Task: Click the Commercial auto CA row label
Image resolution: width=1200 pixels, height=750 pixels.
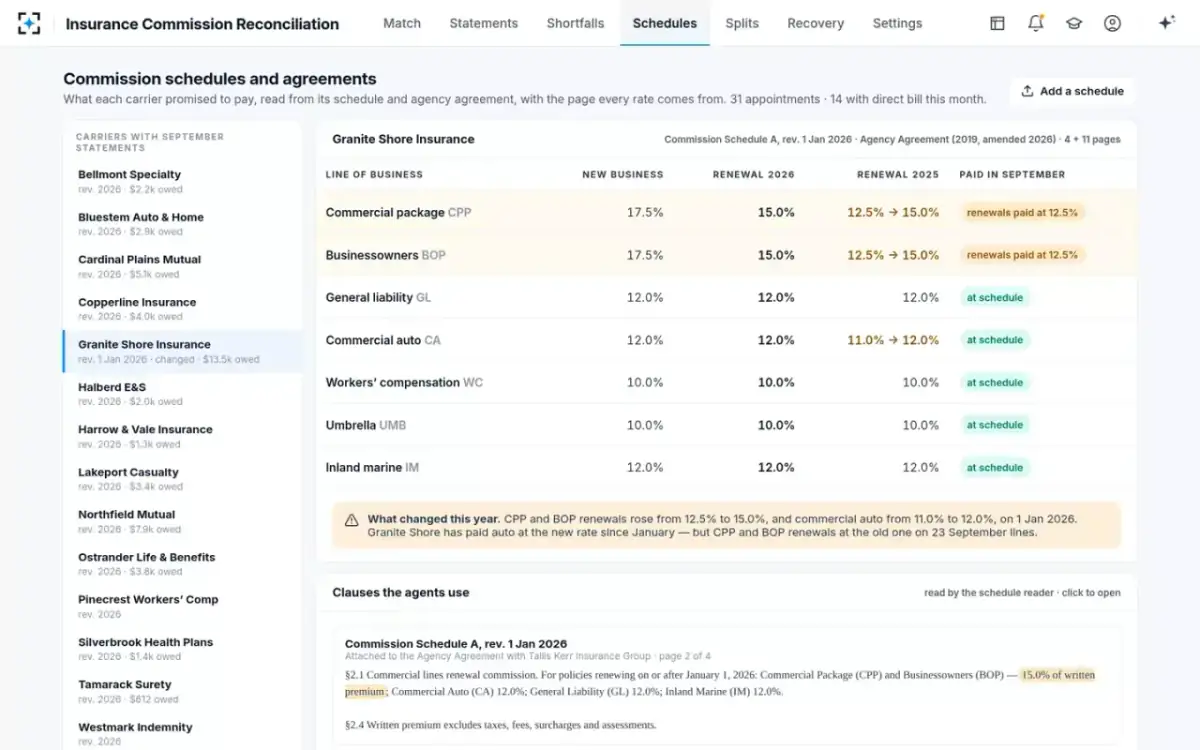Action: tap(383, 340)
